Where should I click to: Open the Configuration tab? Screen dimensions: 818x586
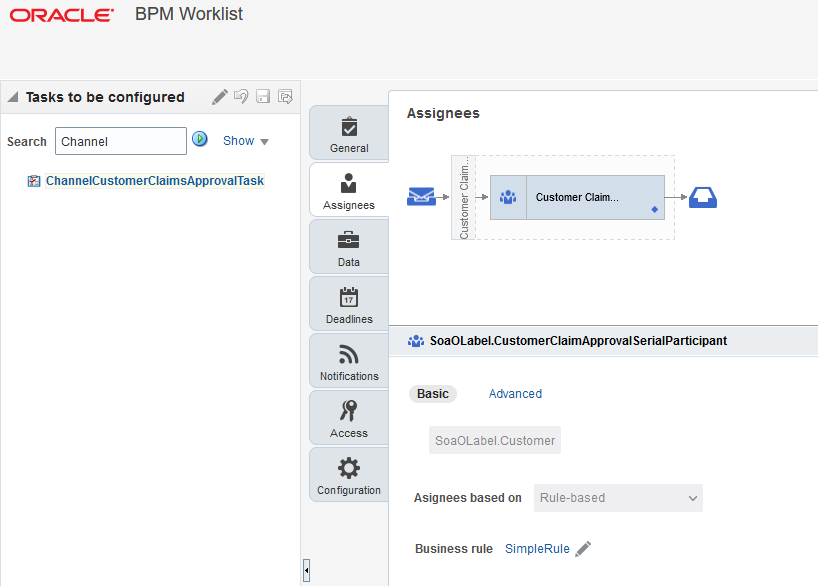click(x=349, y=475)
